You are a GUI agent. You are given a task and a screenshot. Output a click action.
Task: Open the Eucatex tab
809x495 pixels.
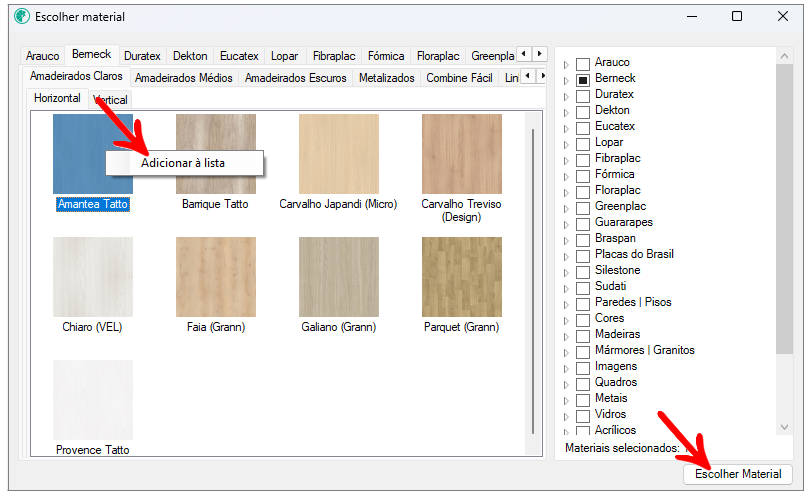point(239,56)
